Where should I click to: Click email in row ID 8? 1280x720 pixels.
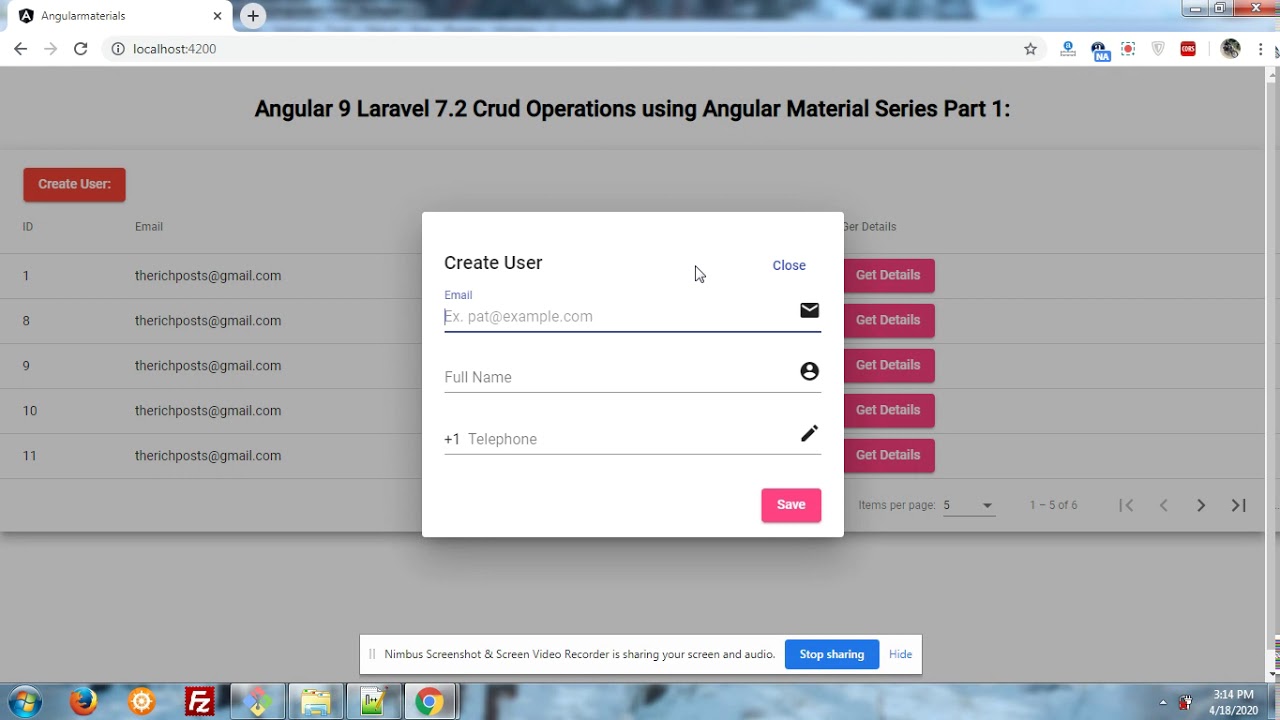point(208,321)
